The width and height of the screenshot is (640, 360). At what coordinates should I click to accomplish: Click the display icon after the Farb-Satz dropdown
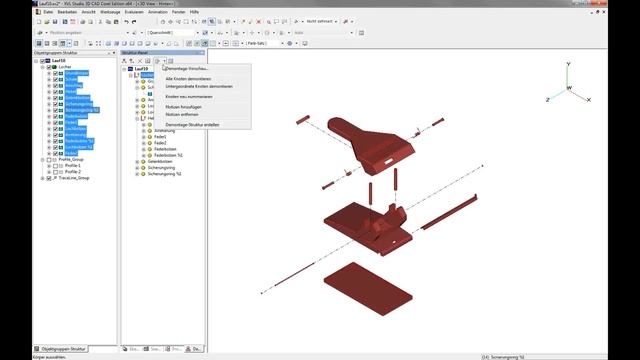[290, 43]
